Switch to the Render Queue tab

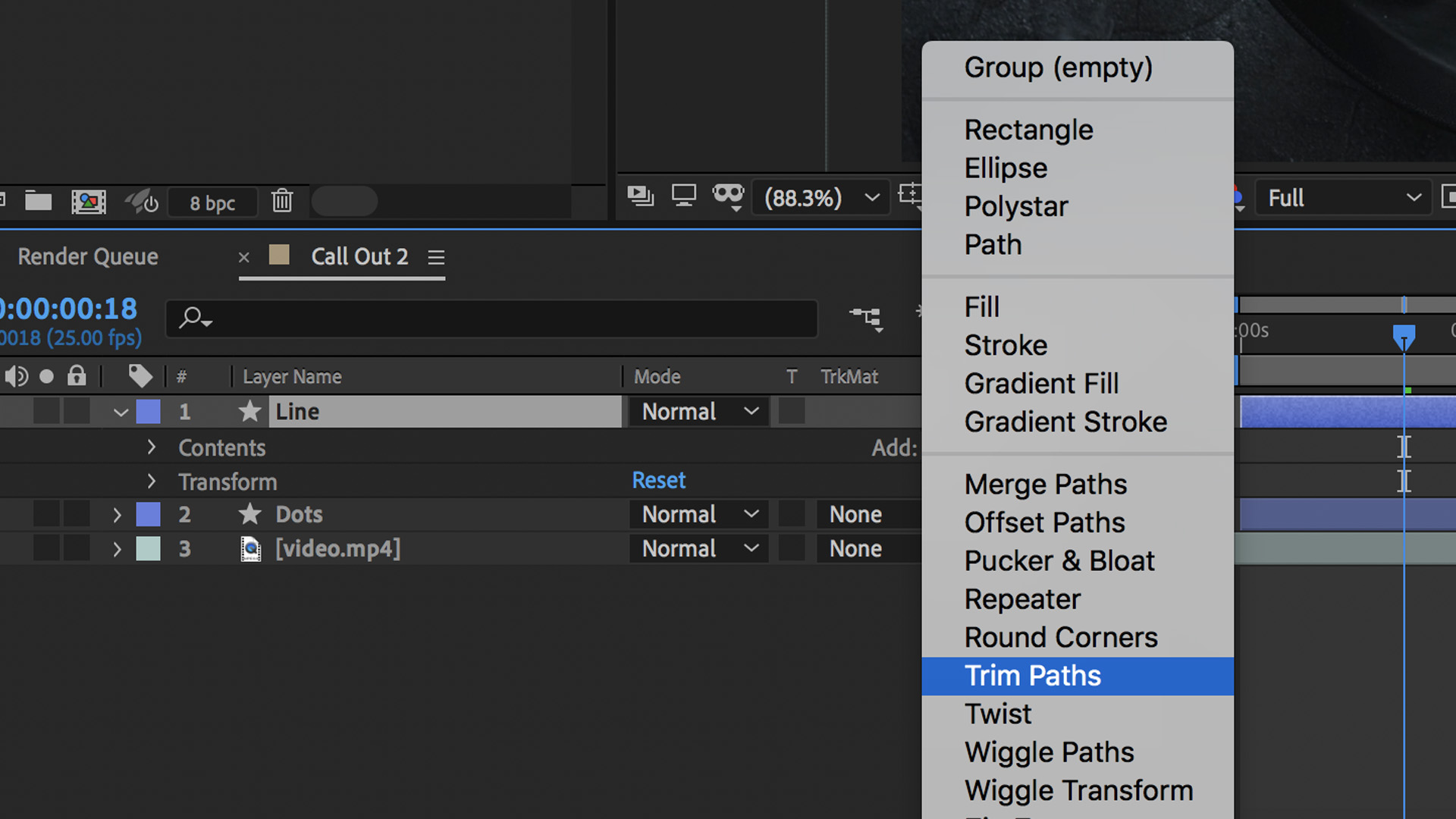point(87,256)
